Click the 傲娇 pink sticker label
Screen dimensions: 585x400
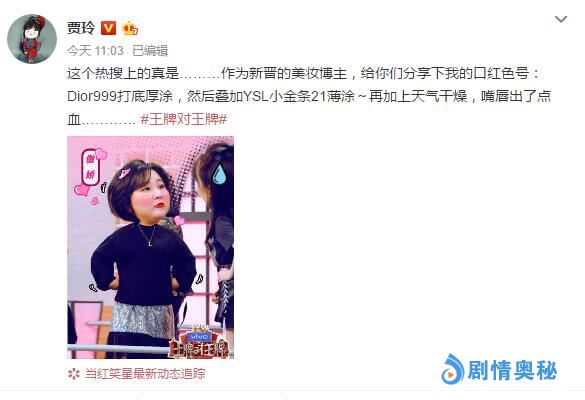(x=91, y=166)
